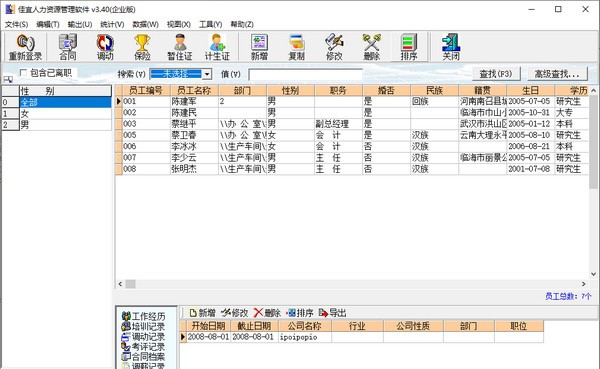Click the employee table scroll down arrow
This screenshot has height=369, width=600.
pyautogui.click(x=593, y=274)
